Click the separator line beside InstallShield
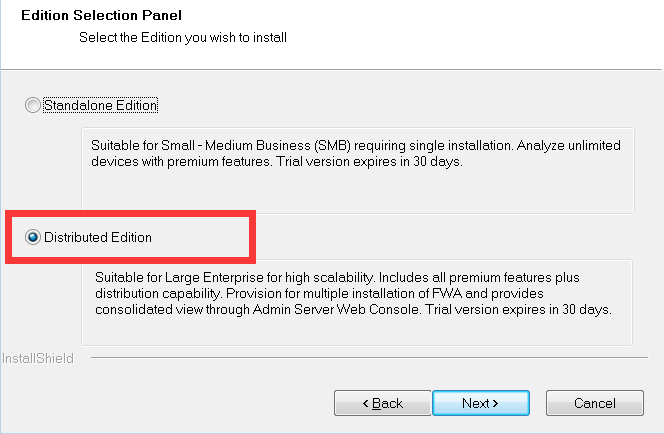Image resolution: width=664 pixels, height=434 pixels. coord(369,358)
